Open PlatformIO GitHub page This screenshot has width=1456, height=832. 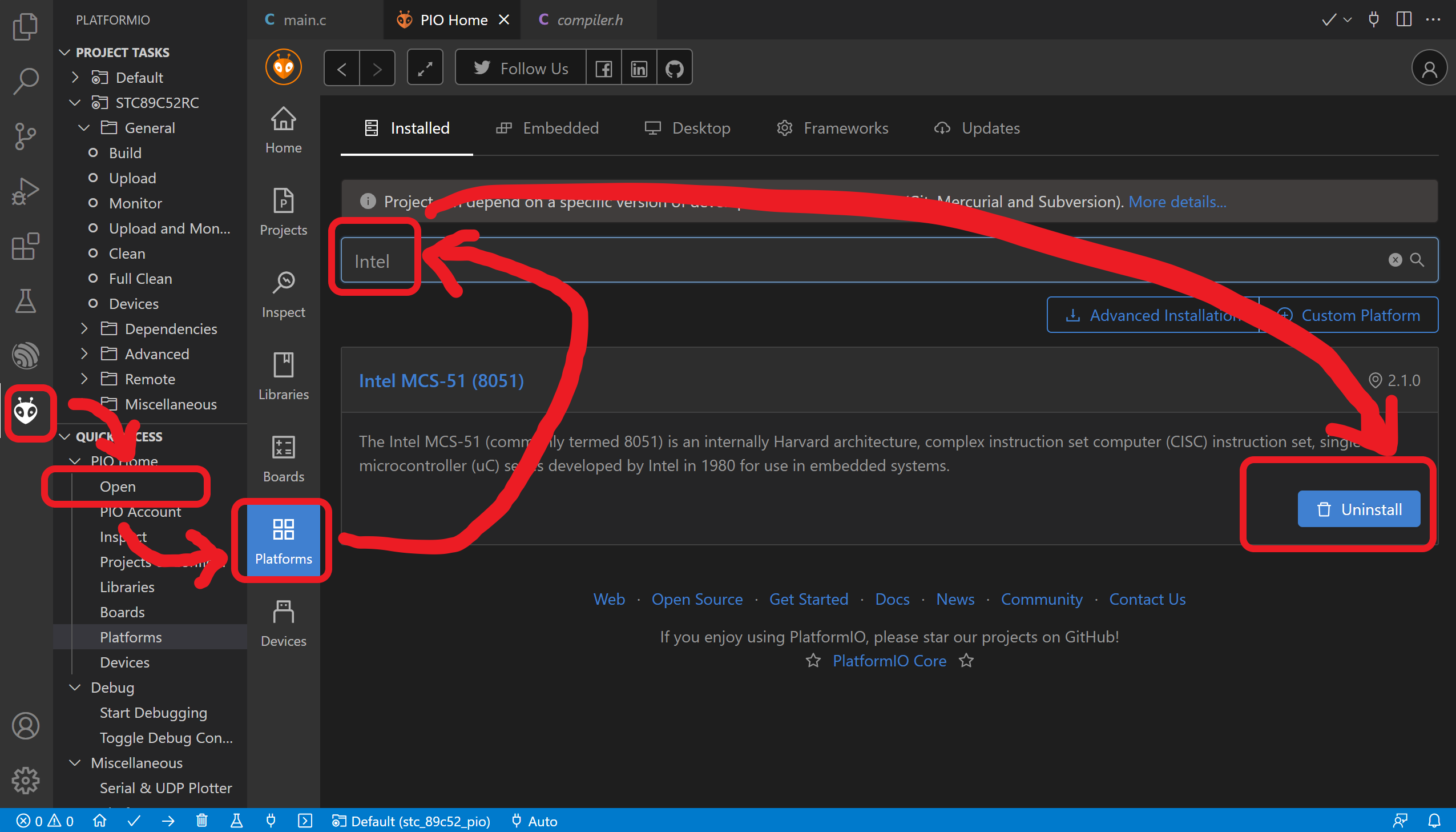[x=674, y=69]
